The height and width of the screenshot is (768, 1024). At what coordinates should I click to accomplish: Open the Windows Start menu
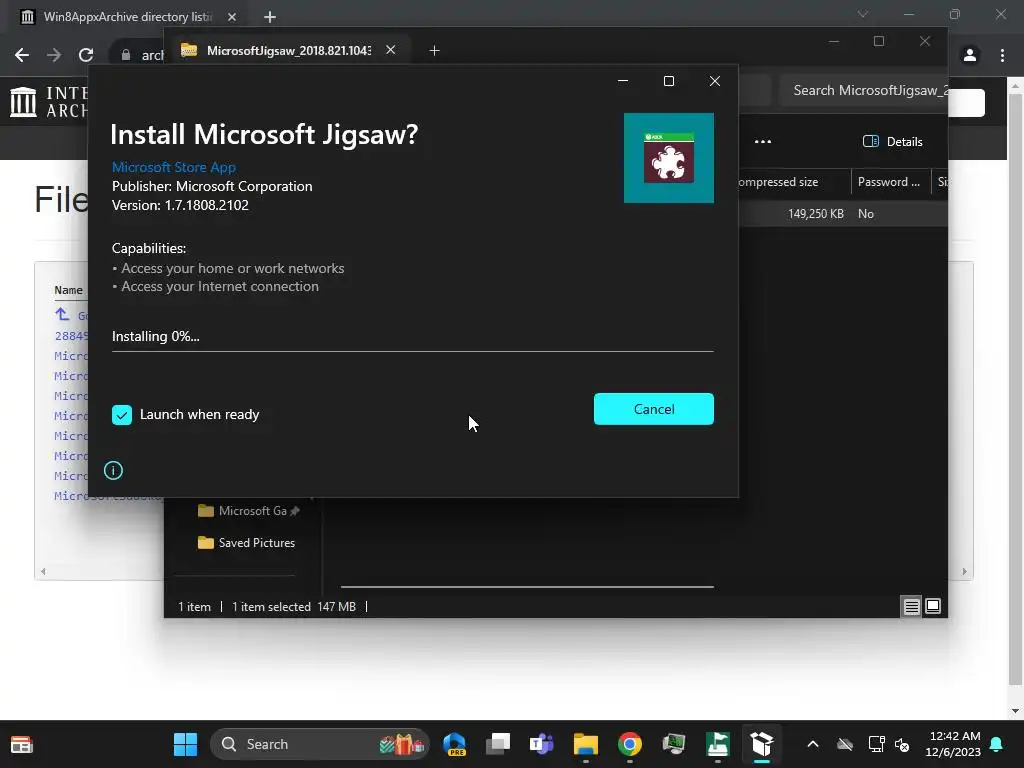click(185, 744)
